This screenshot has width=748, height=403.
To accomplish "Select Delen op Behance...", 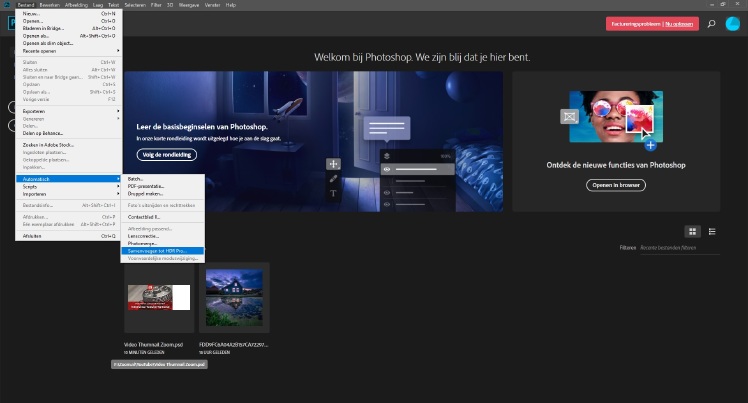I will click(69, 133).
